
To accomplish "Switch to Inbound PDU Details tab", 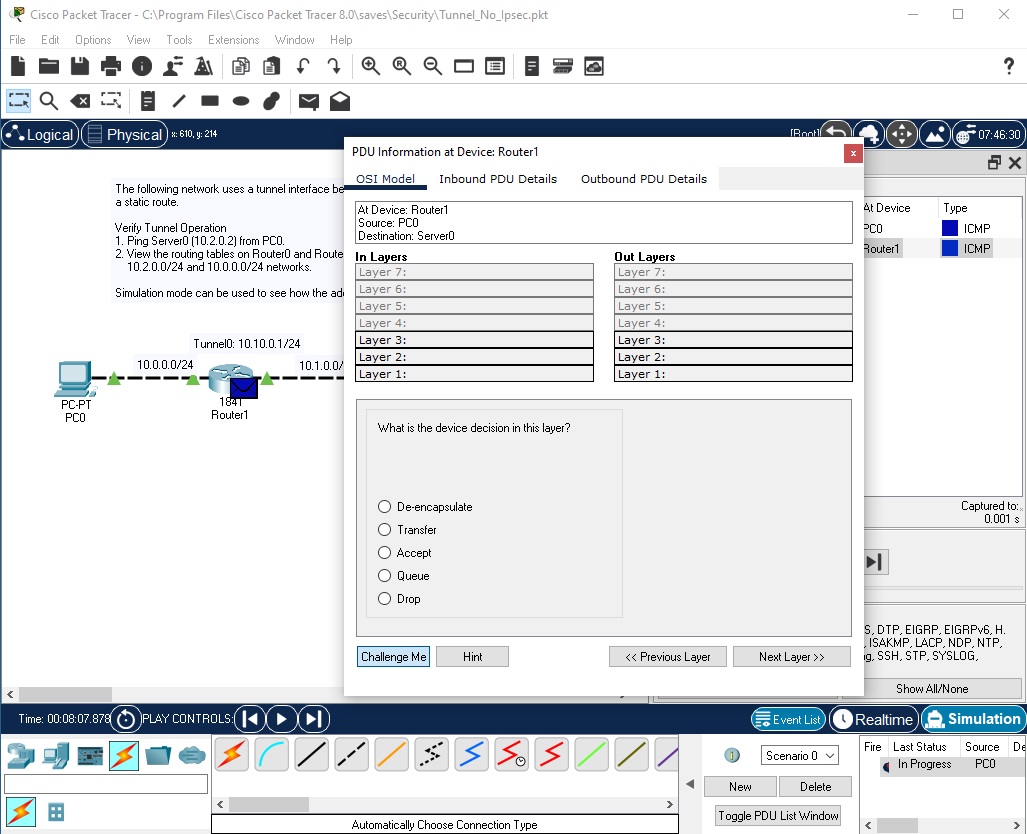I will [498, 179].
